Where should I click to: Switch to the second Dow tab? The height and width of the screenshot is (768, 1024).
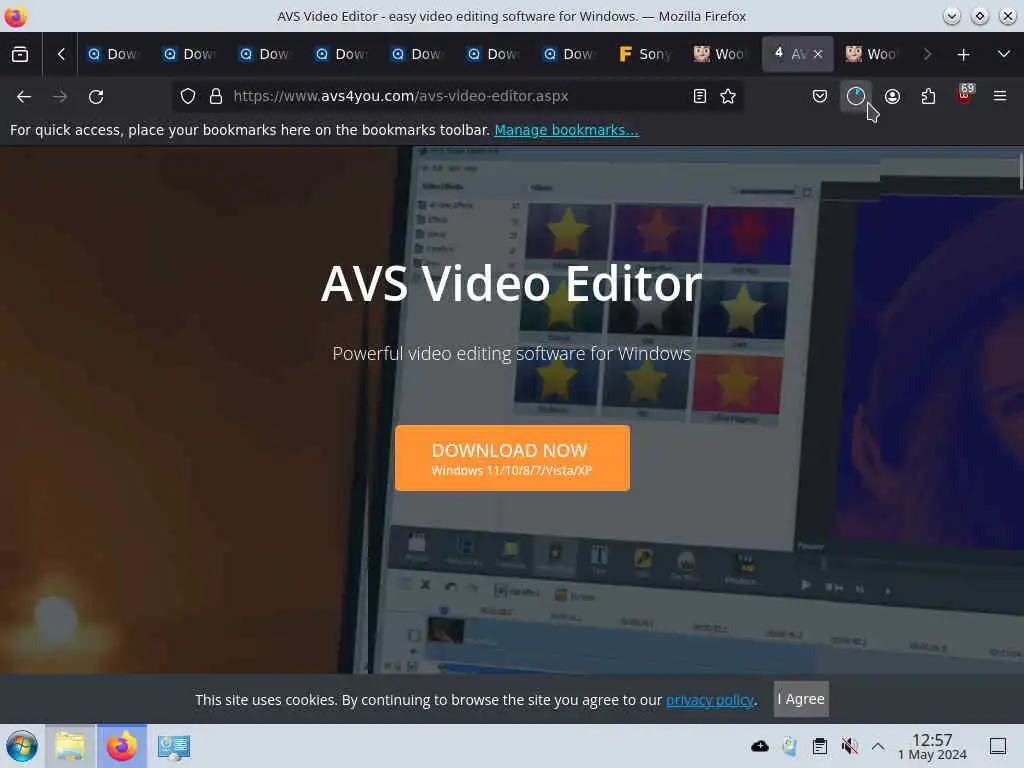pyautogui.click(x=190, y=54)
